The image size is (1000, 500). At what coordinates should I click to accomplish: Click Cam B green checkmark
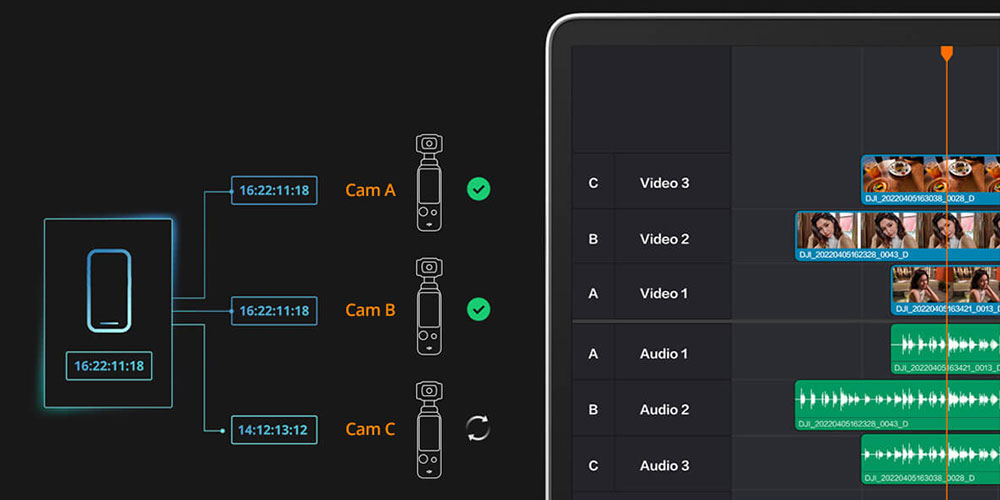tap(479, 310)
